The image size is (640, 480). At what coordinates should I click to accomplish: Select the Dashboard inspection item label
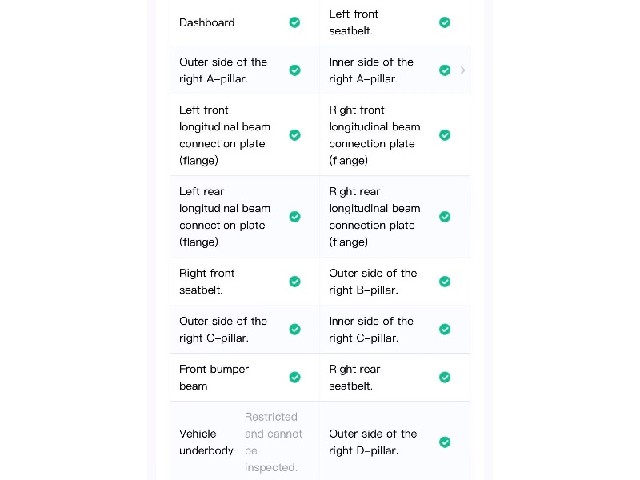click(x=207, y=22)
